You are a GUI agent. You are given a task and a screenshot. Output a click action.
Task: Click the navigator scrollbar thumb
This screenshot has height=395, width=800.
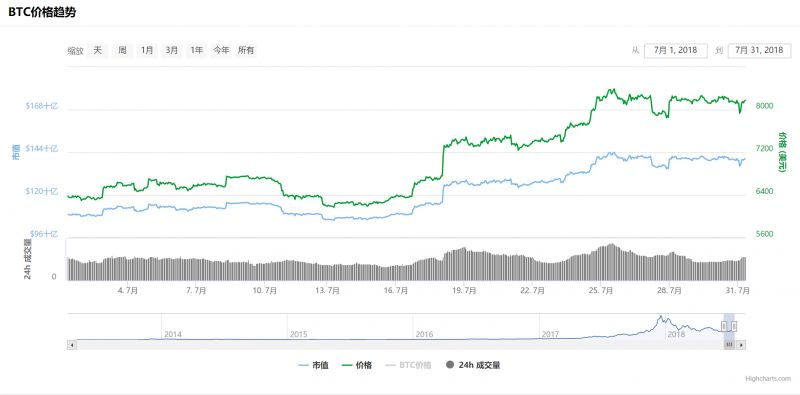[x=729, y=345]
